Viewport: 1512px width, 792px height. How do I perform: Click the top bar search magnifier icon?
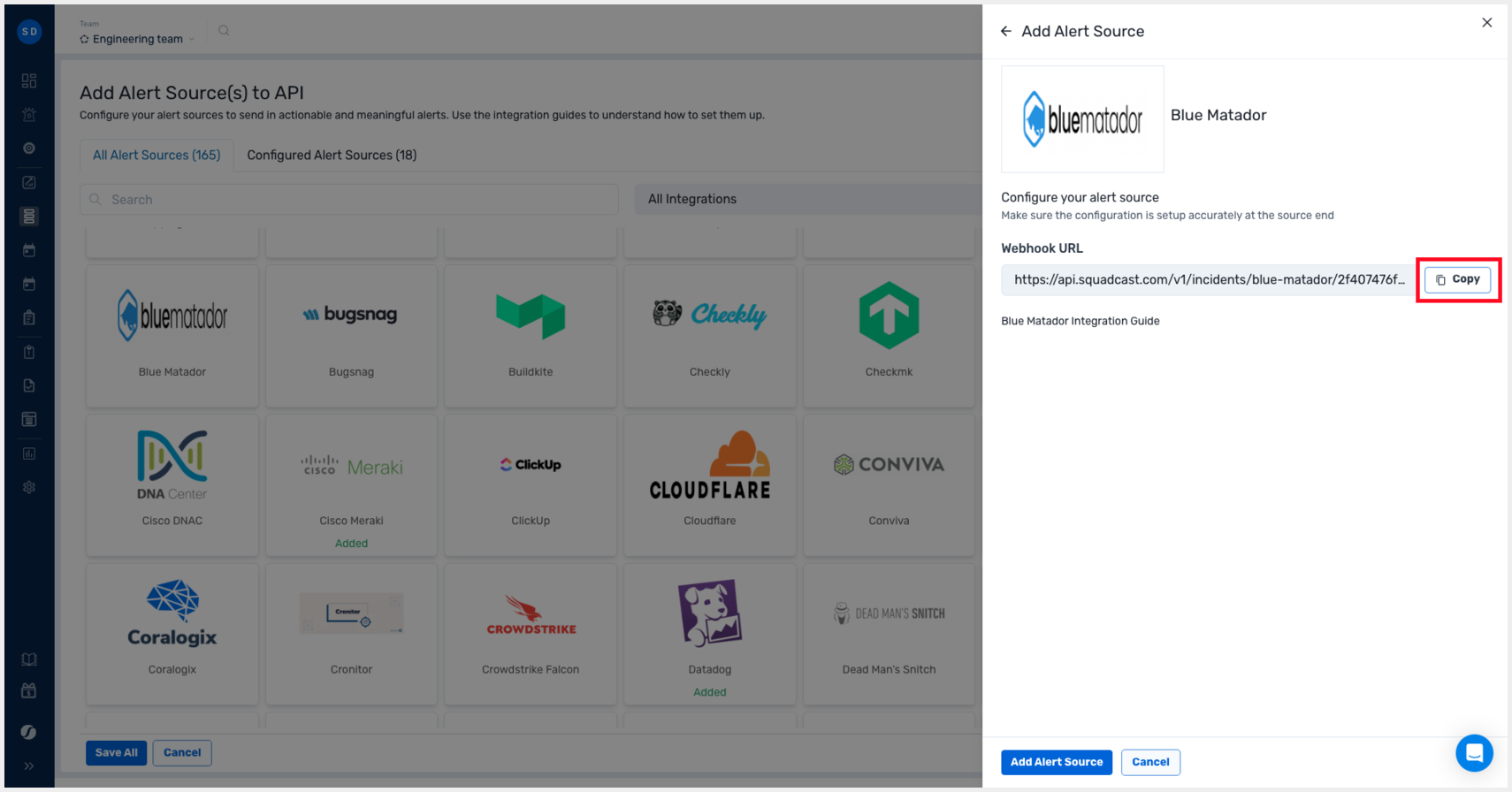[224, 31]
